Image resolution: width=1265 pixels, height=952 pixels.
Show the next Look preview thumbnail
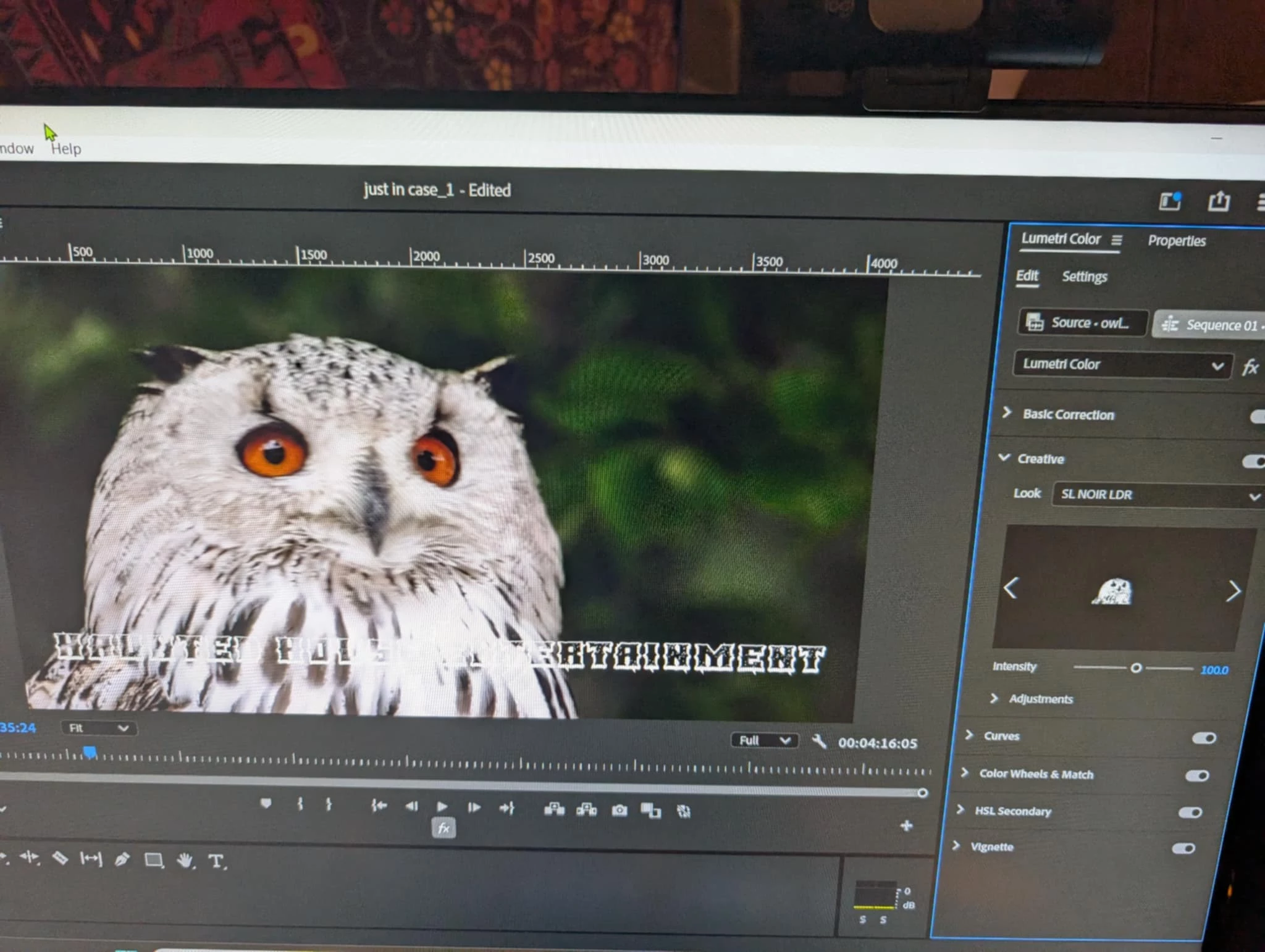point(1233,591)
